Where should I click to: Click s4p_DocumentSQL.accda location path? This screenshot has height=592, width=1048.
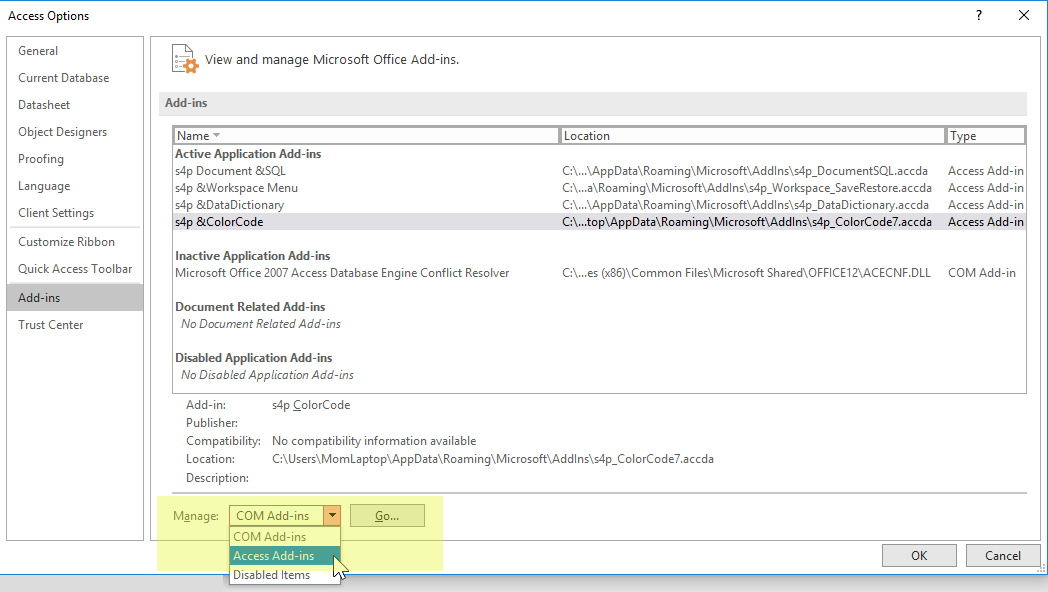pyautogui.click(x=745, y=171)
